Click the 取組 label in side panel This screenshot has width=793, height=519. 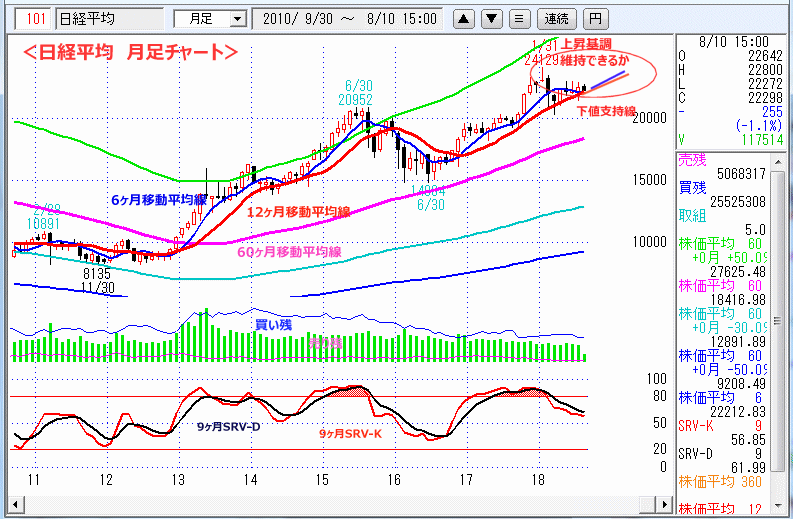click(x=692, y=216)
